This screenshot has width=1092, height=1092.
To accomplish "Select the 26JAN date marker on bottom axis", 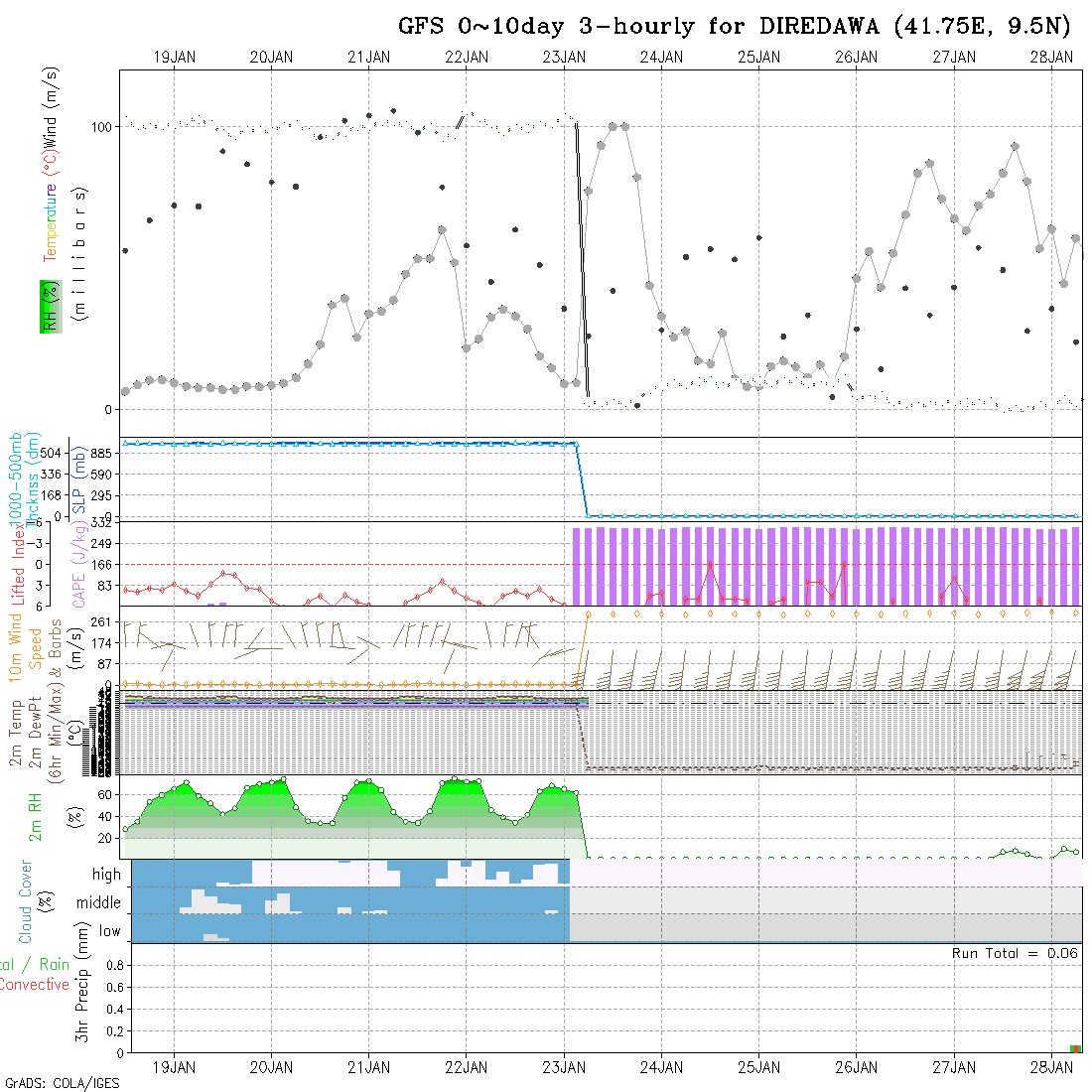I will pos(856,1067).
